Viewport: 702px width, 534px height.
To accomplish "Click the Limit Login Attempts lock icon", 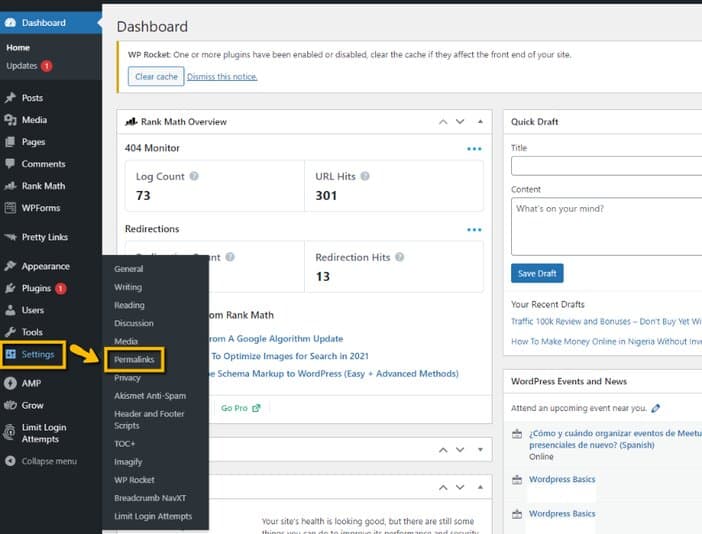I will click(9, 433).
